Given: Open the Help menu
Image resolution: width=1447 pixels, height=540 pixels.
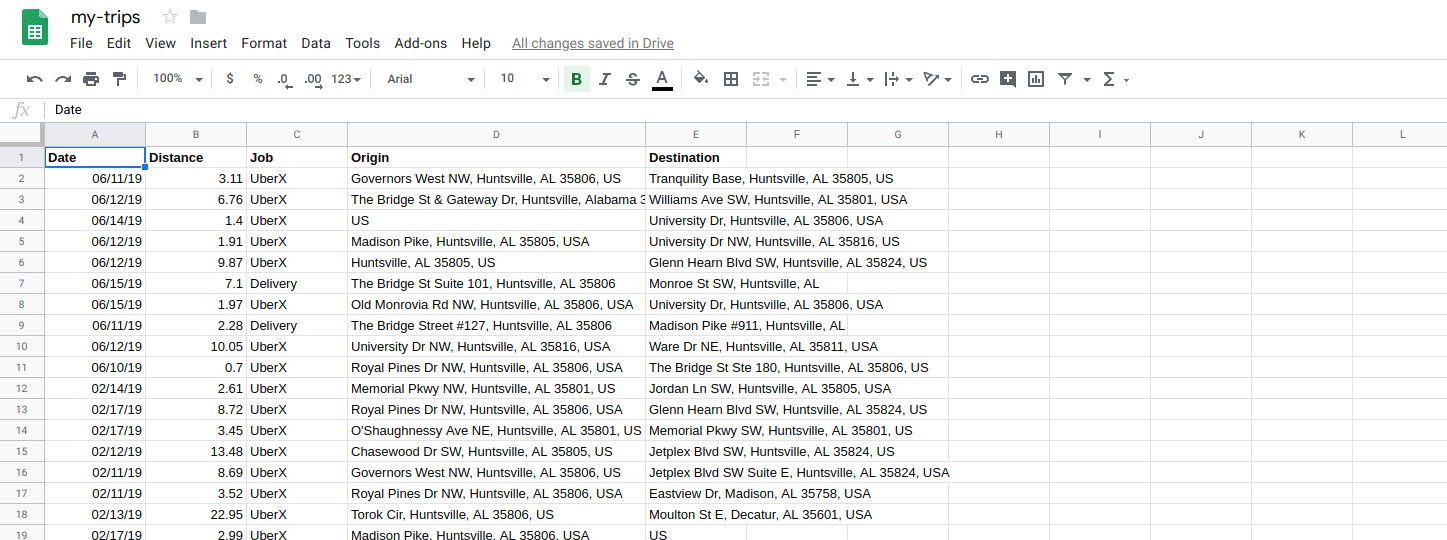Looking at the screenshot, I should [476, 43].
